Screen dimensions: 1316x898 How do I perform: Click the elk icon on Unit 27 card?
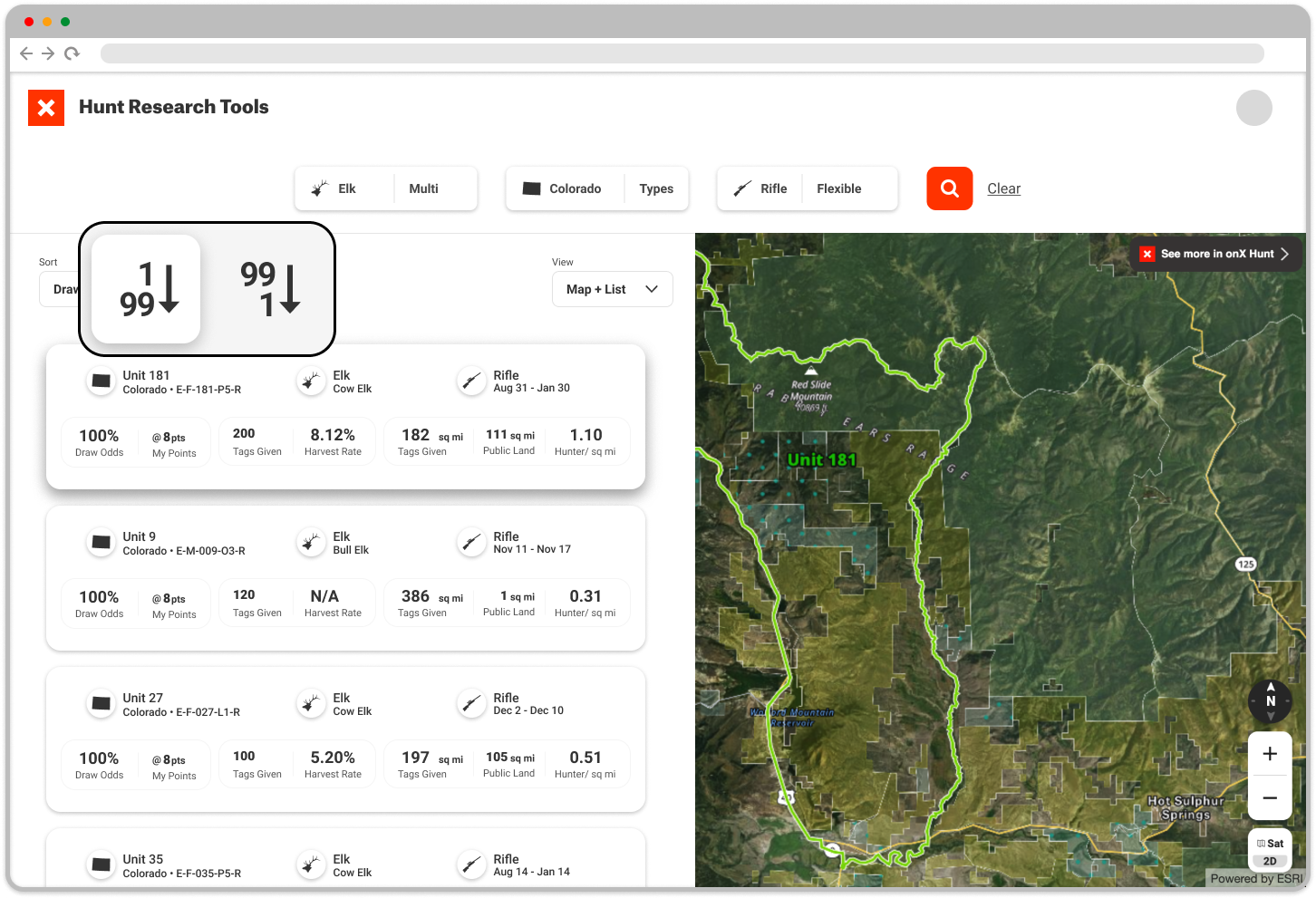[x=312, y=704]
